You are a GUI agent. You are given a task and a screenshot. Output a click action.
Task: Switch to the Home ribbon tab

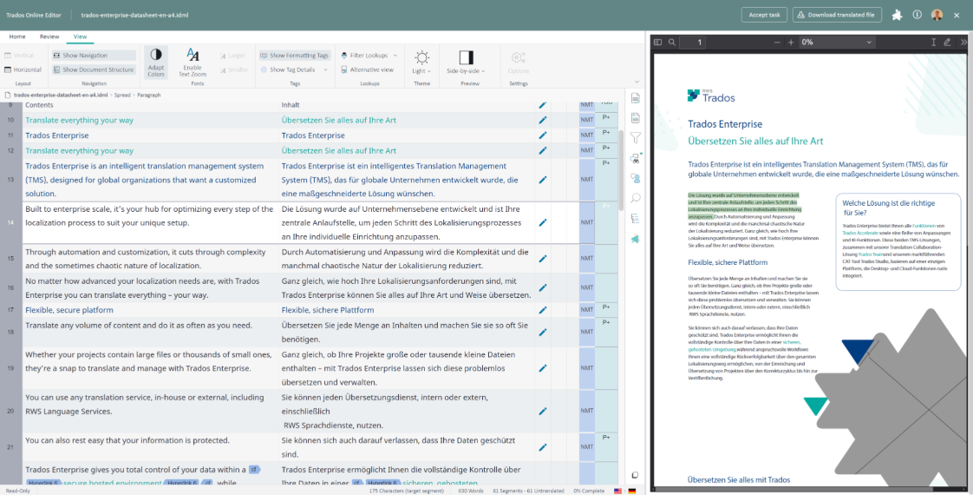tap(17, 36)
